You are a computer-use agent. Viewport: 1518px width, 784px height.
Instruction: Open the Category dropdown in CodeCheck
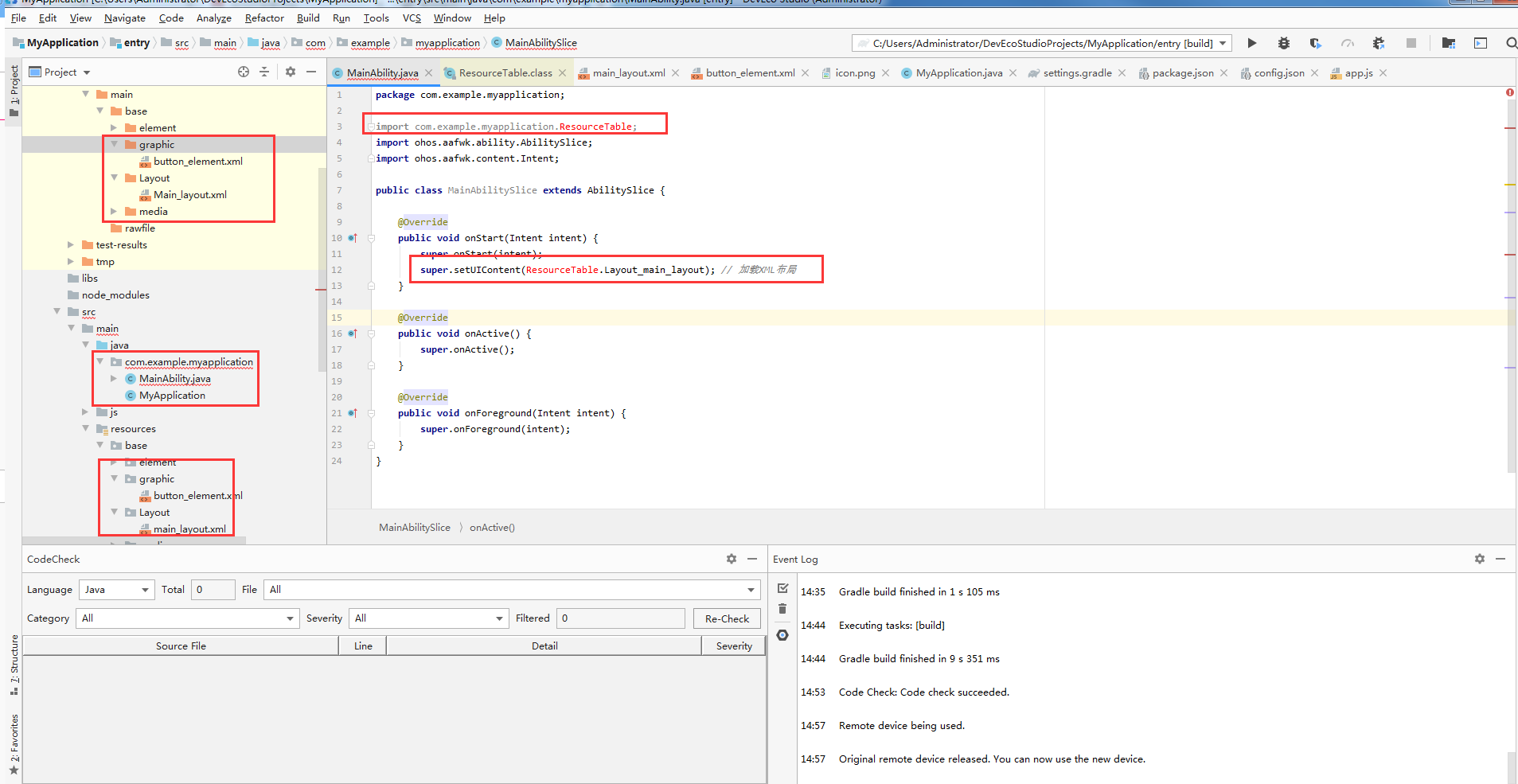click(x=187, y=618)
